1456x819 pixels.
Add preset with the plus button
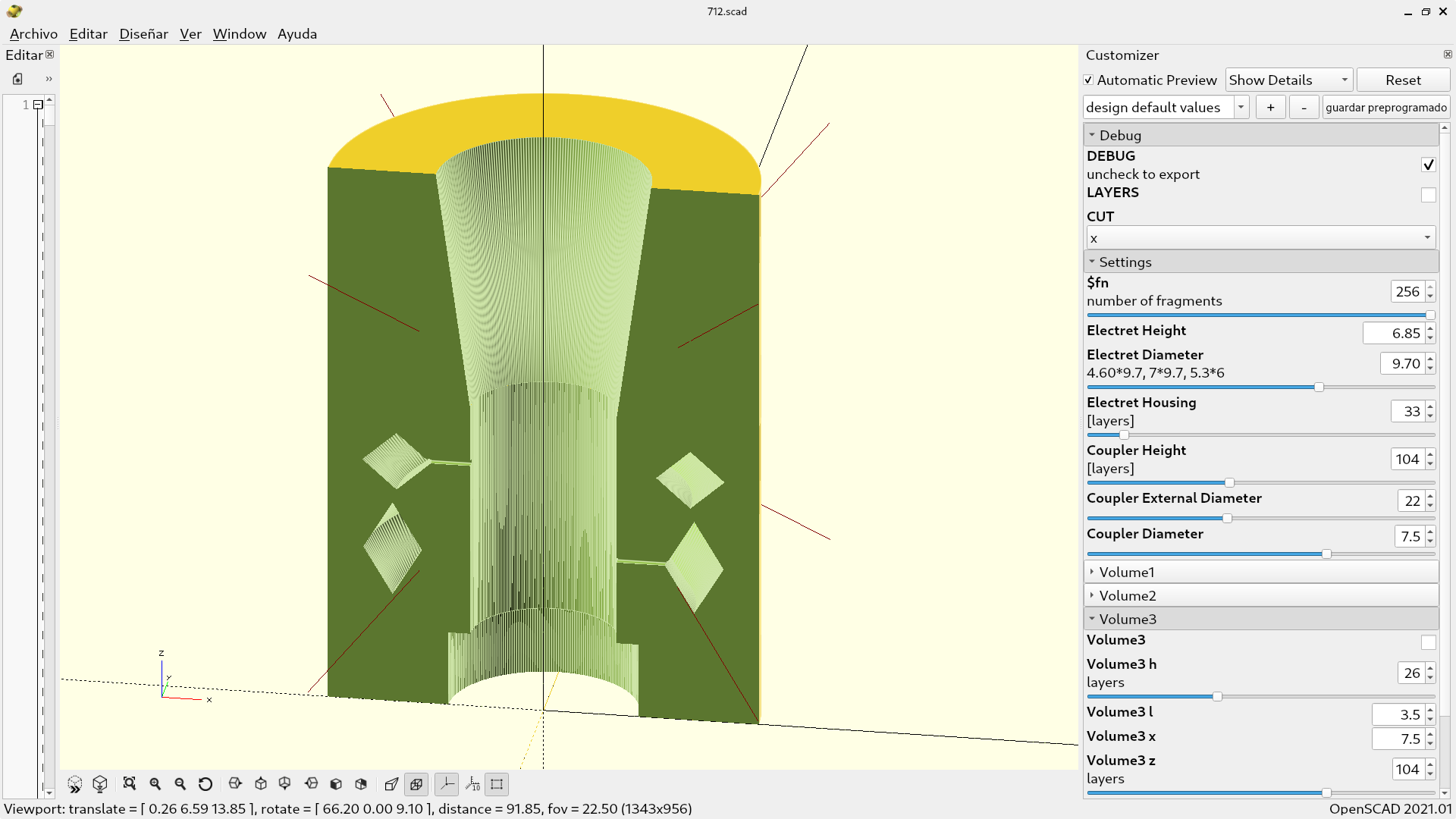1270,108
